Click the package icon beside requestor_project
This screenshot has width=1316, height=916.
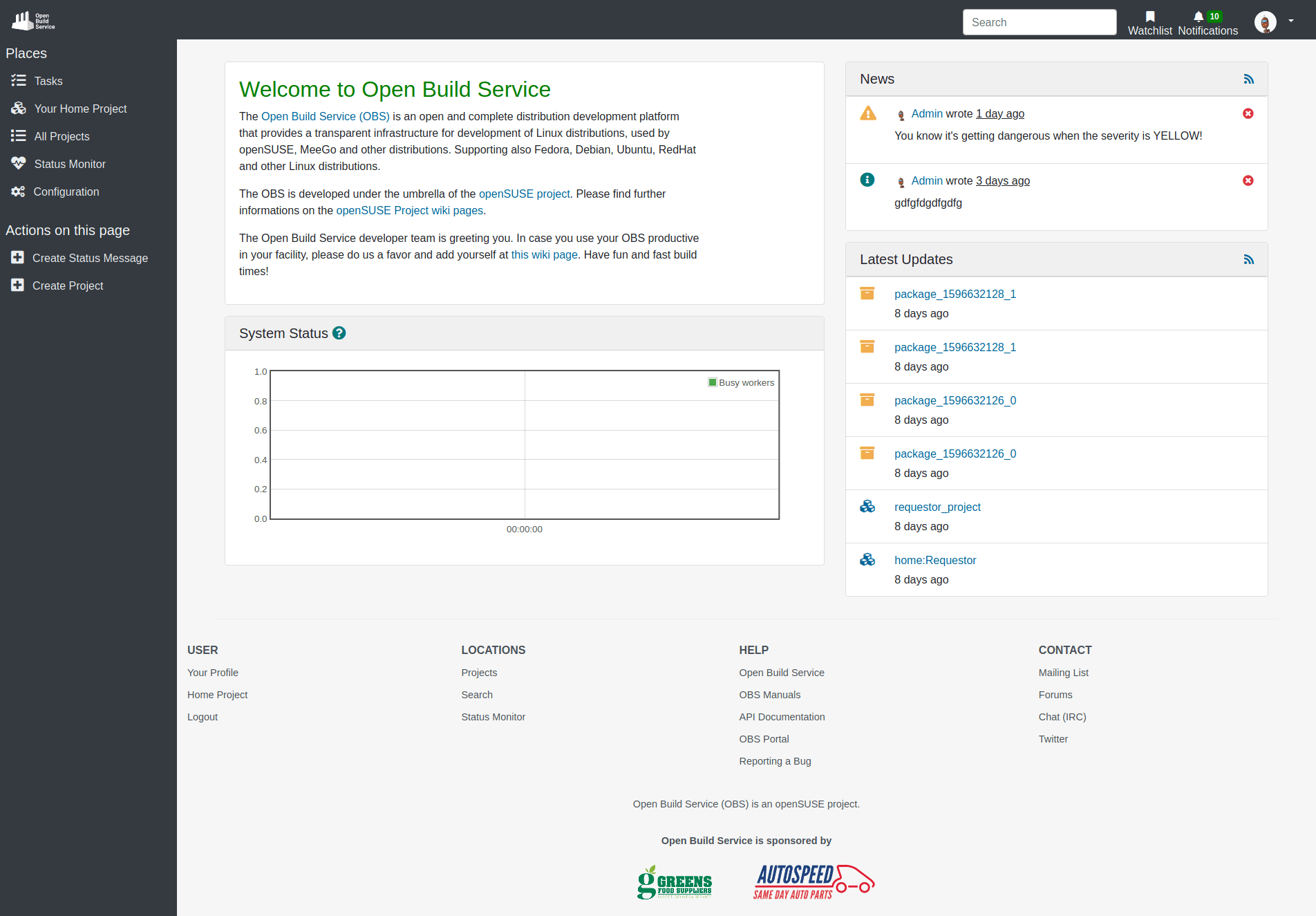click(x=867, y=506)
